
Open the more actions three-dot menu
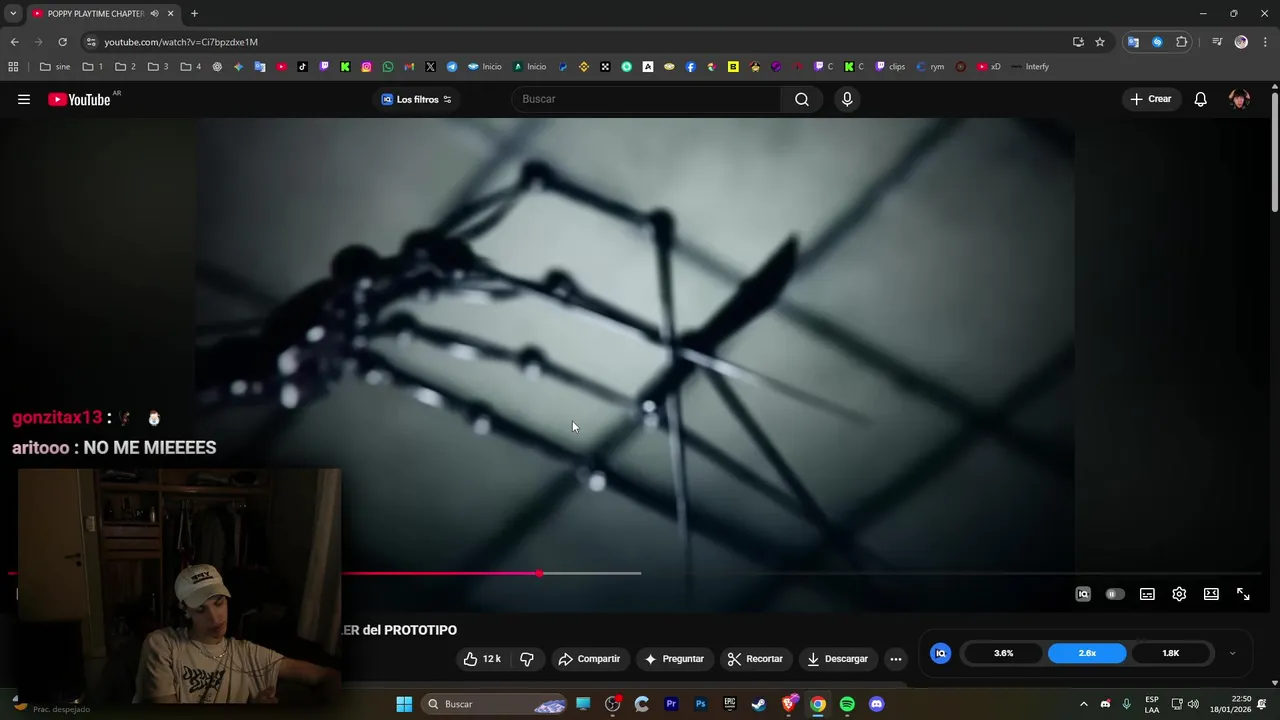[x=896, y=659]
